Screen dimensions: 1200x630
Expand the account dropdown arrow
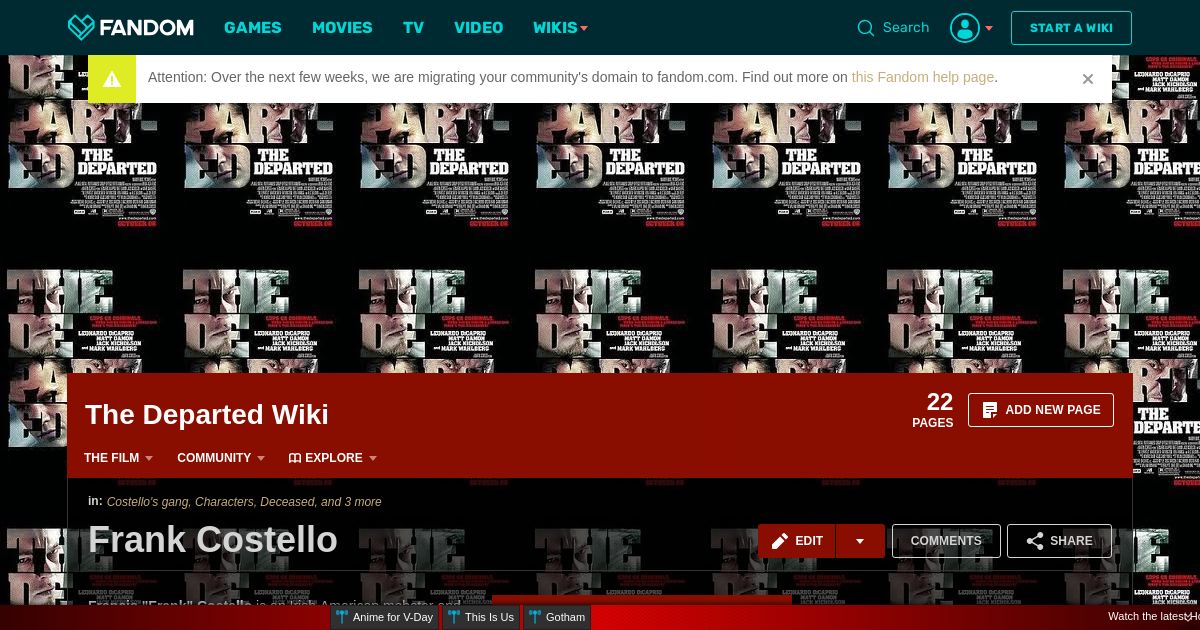click(989, 28)
